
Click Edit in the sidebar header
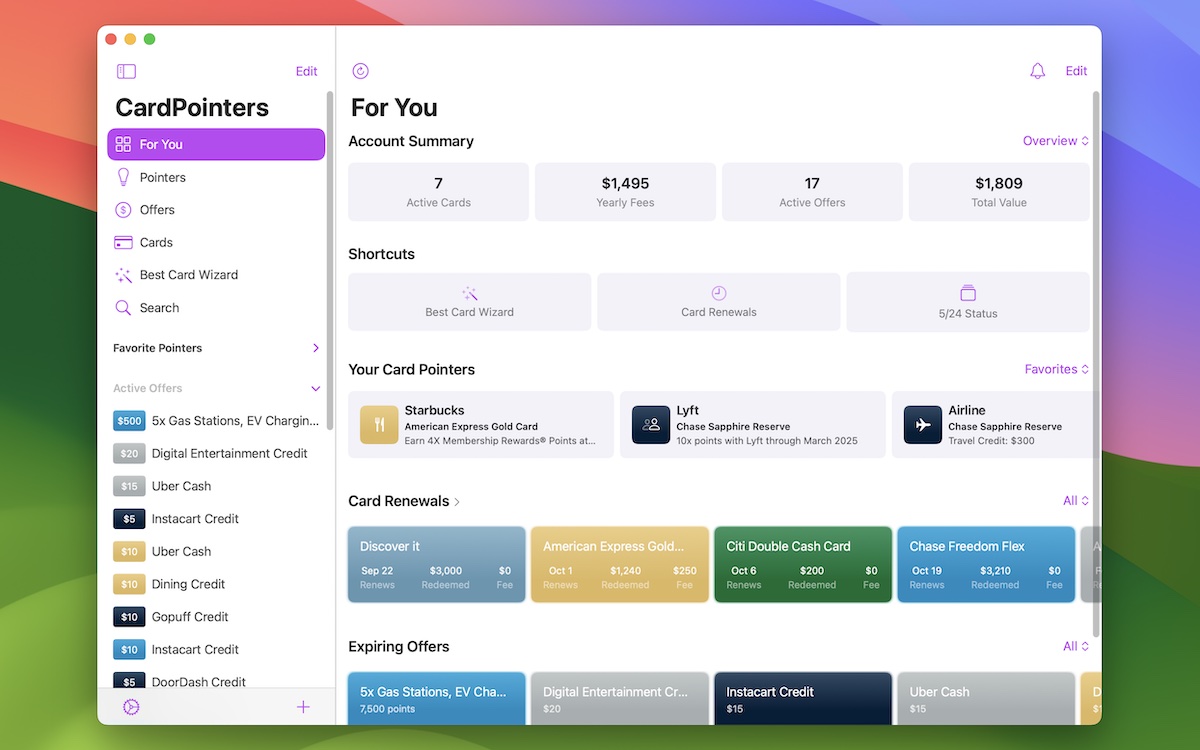pos(306,71)
